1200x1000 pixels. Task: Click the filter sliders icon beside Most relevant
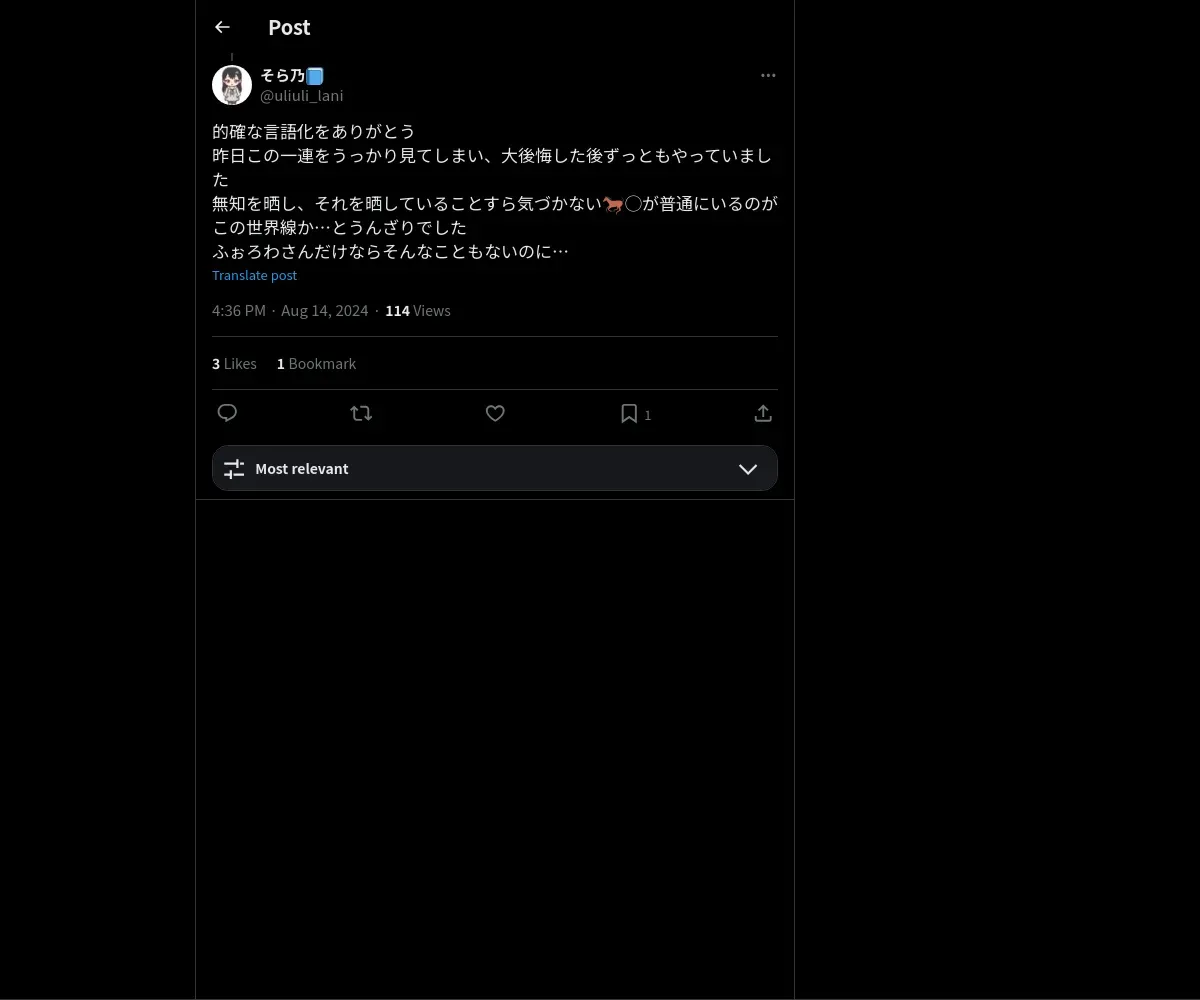click(x=234, y=468)
